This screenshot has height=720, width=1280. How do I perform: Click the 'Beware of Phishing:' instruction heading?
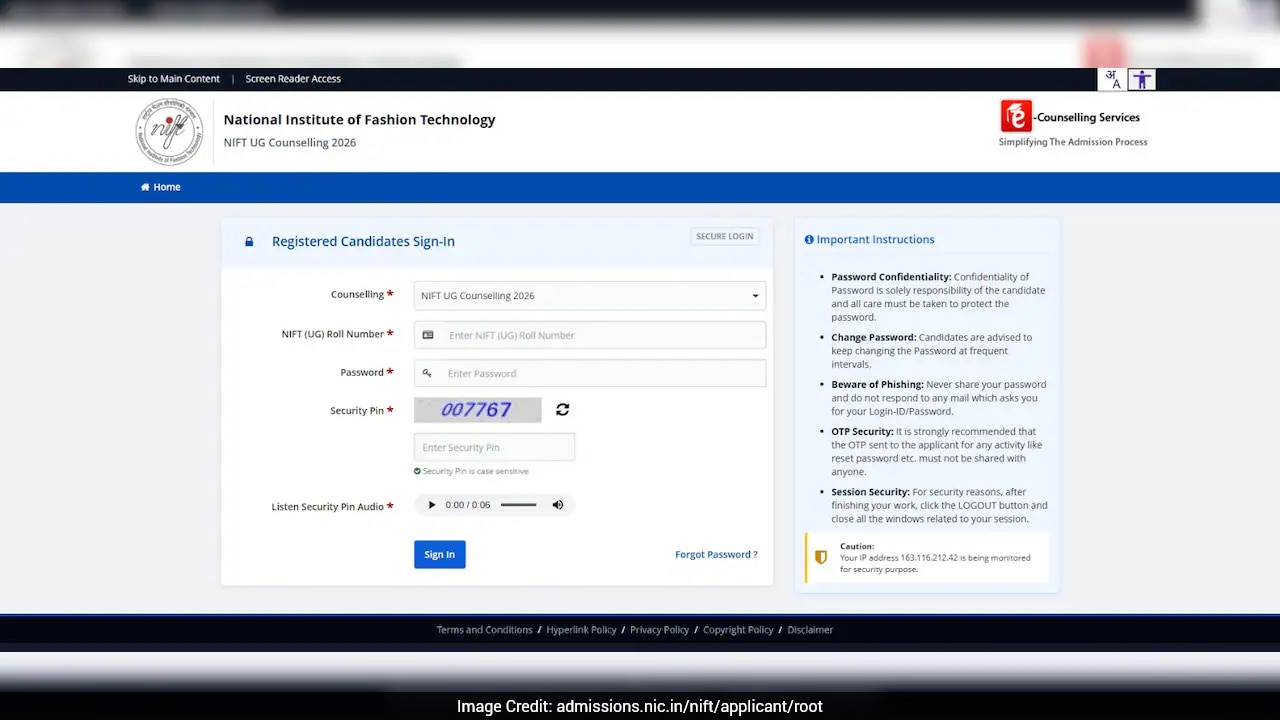tap(877, 385)
